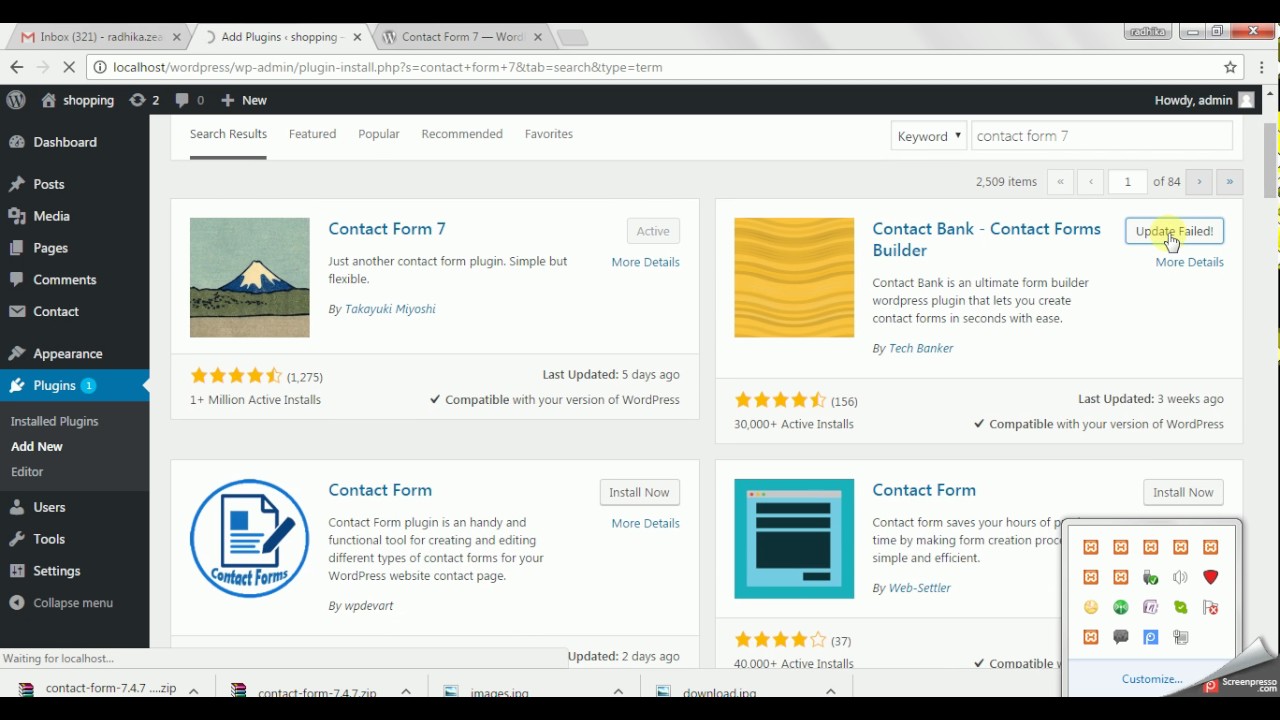Click the Action Center flag tray icon
1280x720 pixels.
tap(1211, 607)
